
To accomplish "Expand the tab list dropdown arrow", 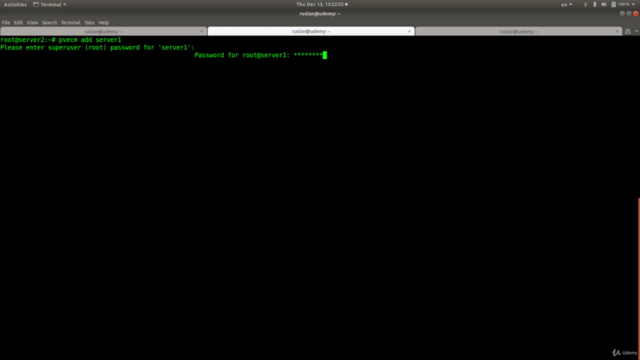I will pyautogui.click(x=636, y=31).
